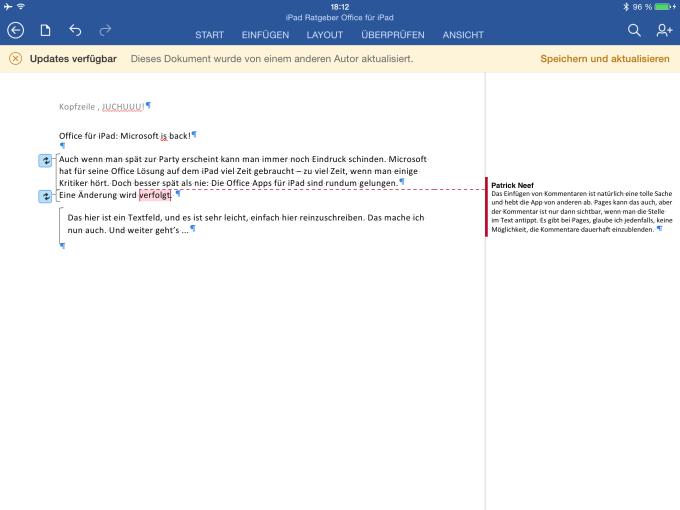This screenshot has height=510, width=680.
Task: Switch to the ANSICHT tab
Action: [x=463, y=35]
